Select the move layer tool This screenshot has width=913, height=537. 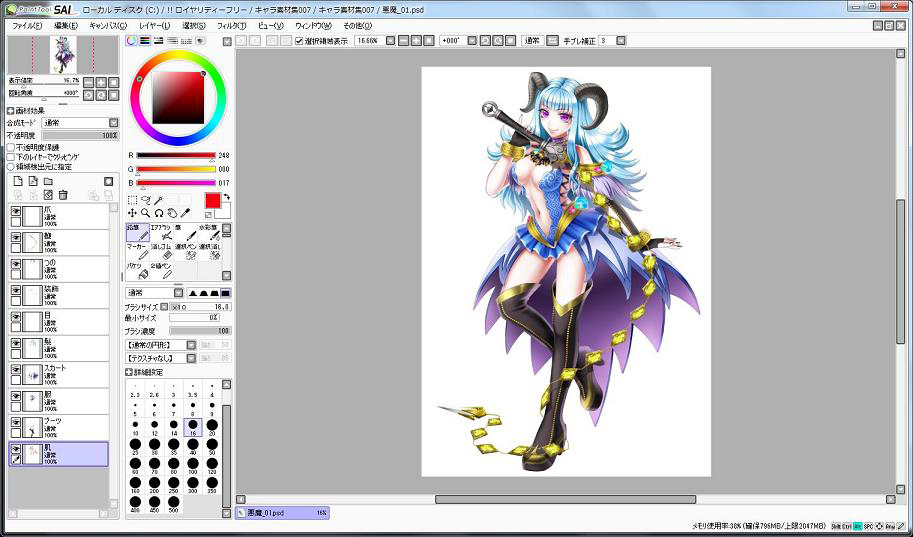[132, 213]
